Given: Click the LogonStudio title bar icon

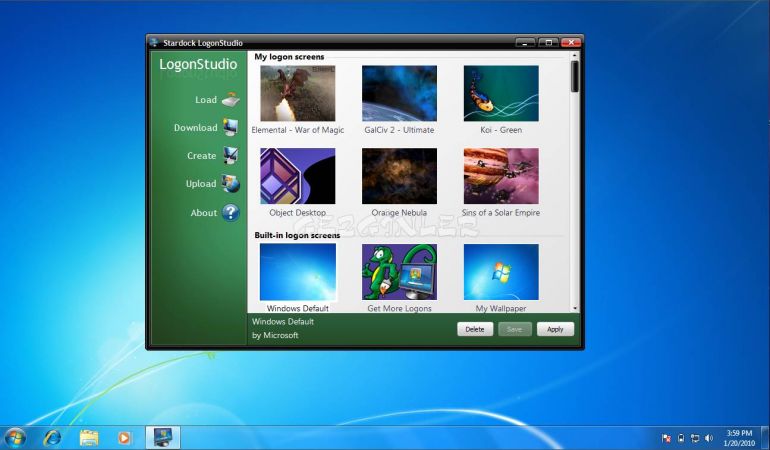Looking at the screenshot, I should tap(154, 42).
